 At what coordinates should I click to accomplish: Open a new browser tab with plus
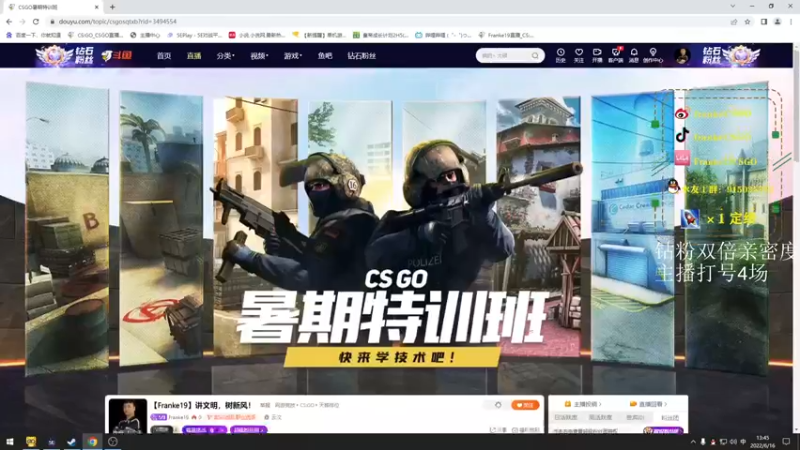[x=112, y=7]
